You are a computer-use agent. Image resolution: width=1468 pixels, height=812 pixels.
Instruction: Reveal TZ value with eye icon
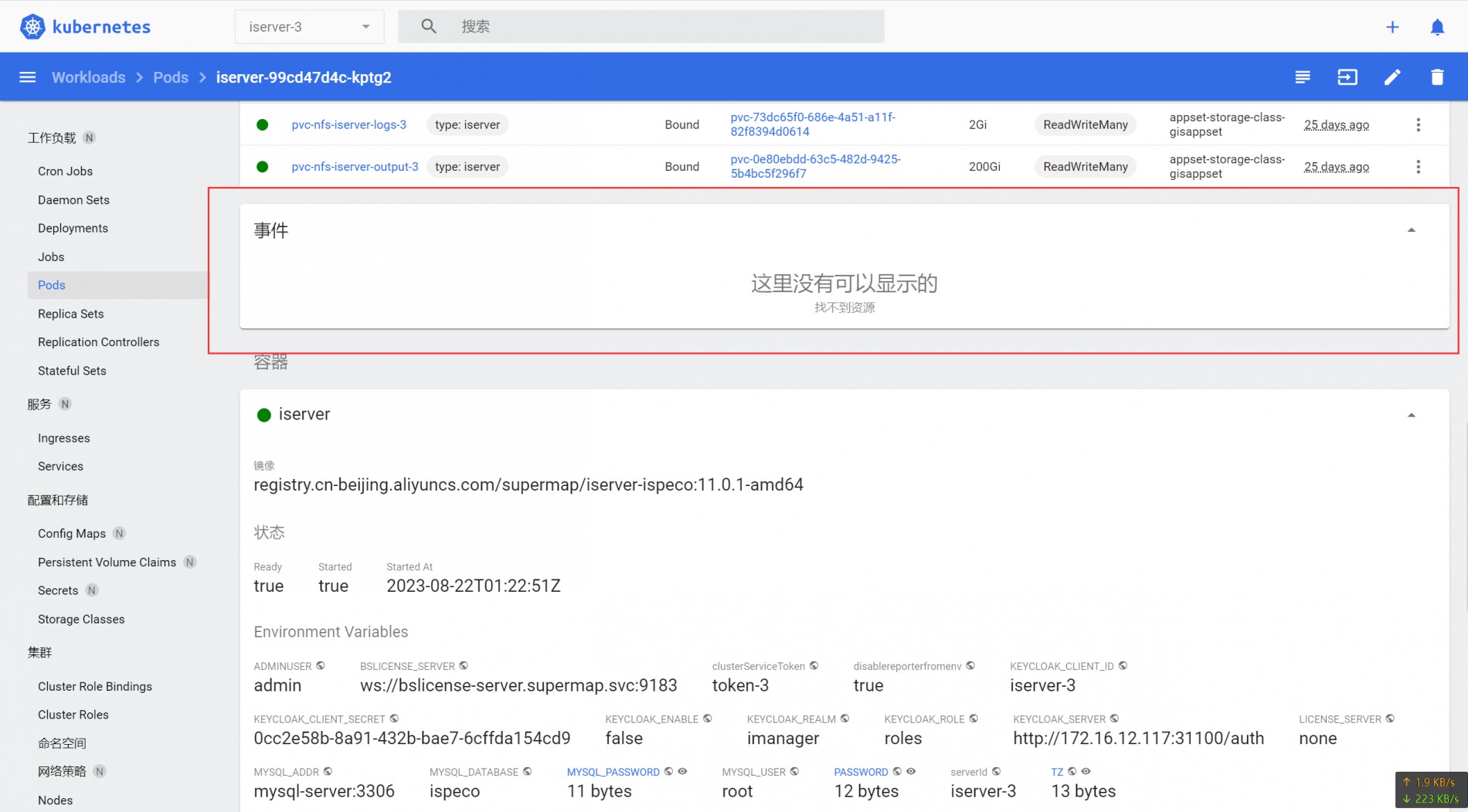[x=1086, y=771]
